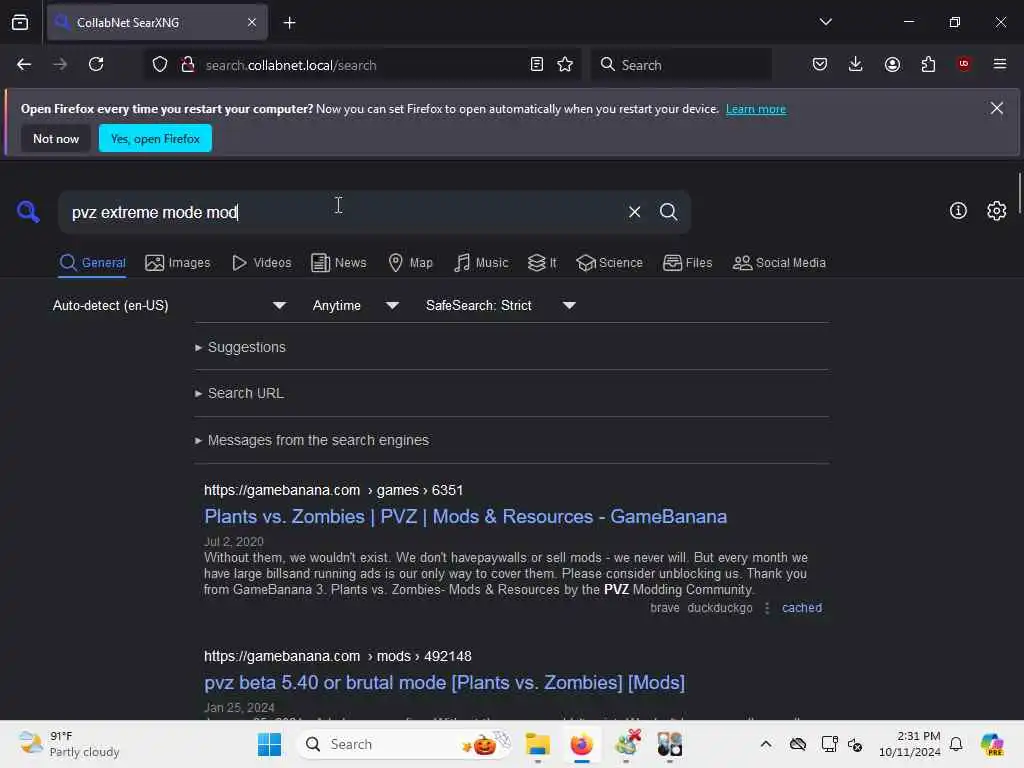1024x768 pixels.
Task: Open Extensions puzzle icon
Action: pyautogui.click(x=928, y=64)
